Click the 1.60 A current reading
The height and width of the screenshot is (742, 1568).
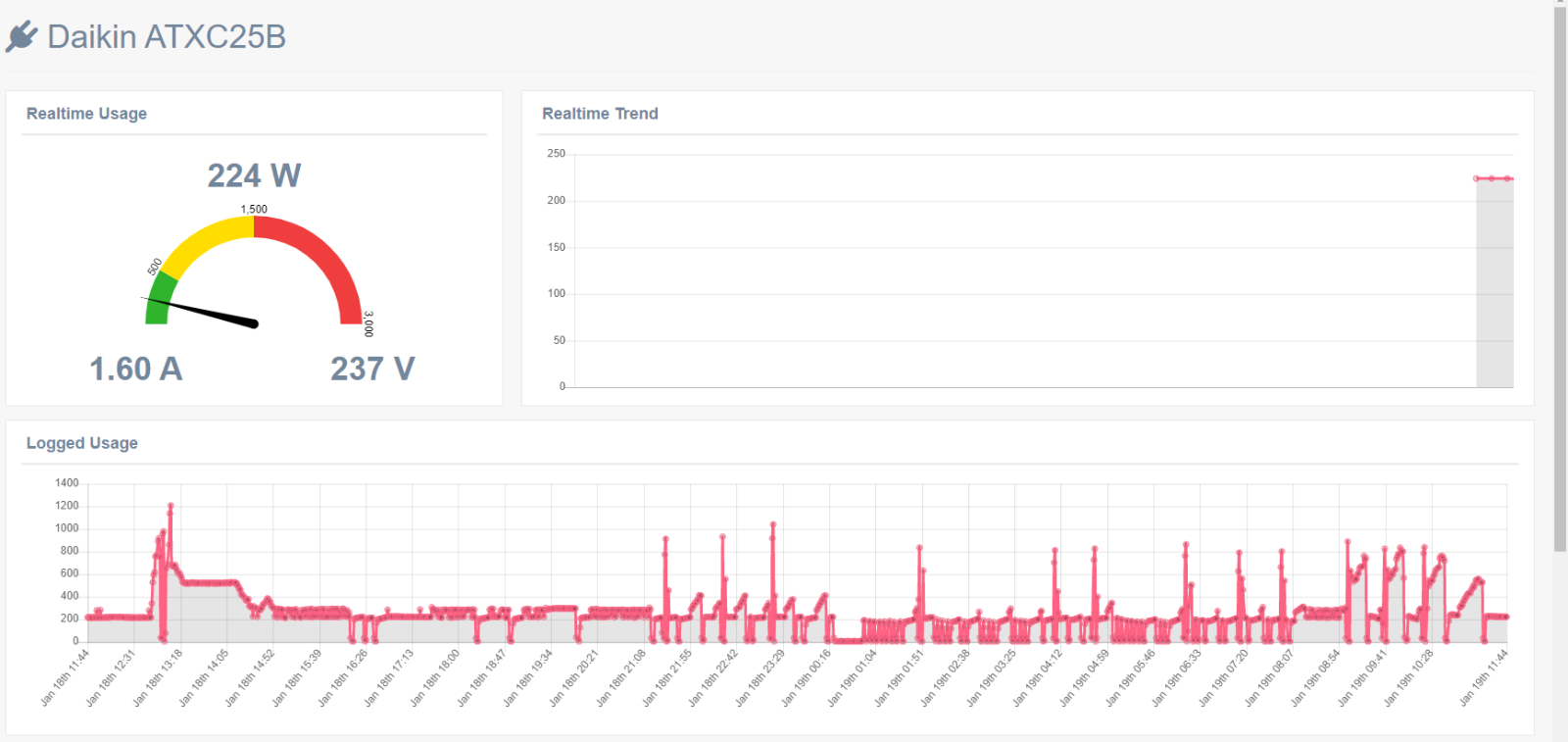[136, 369]
